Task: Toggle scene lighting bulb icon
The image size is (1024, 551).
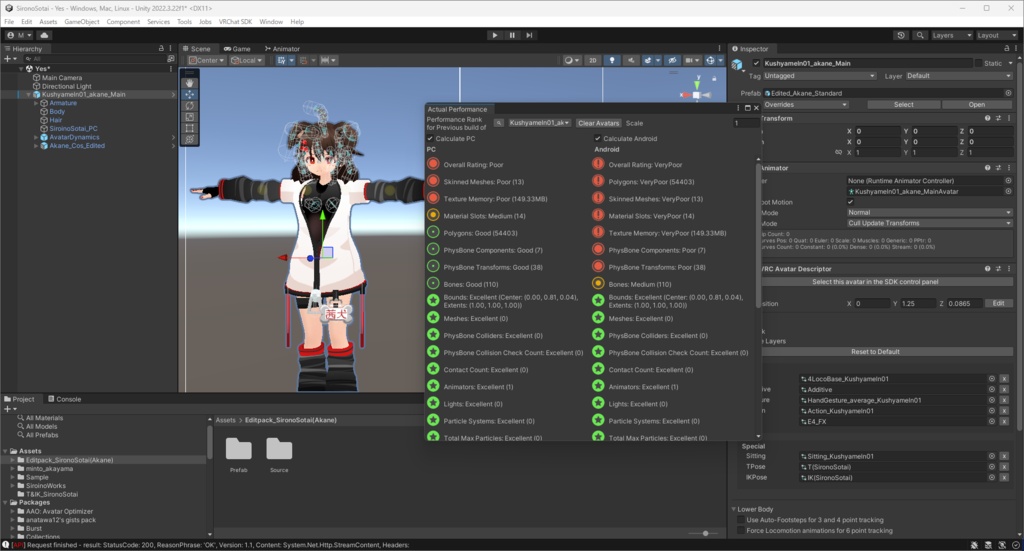Action: (x=612, y=60)
